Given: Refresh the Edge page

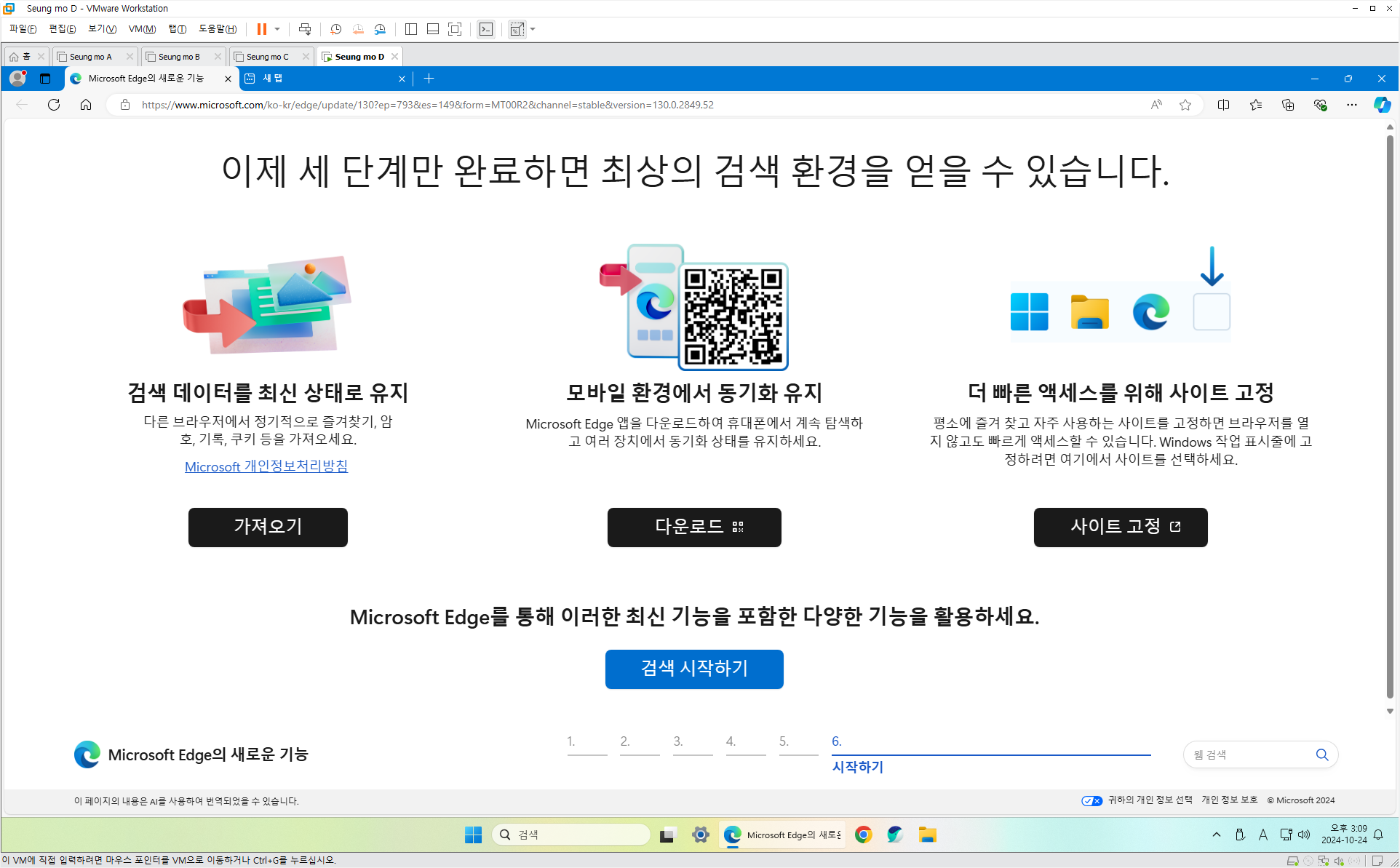Looking at the screenshot, I should (x=54, y=105).
